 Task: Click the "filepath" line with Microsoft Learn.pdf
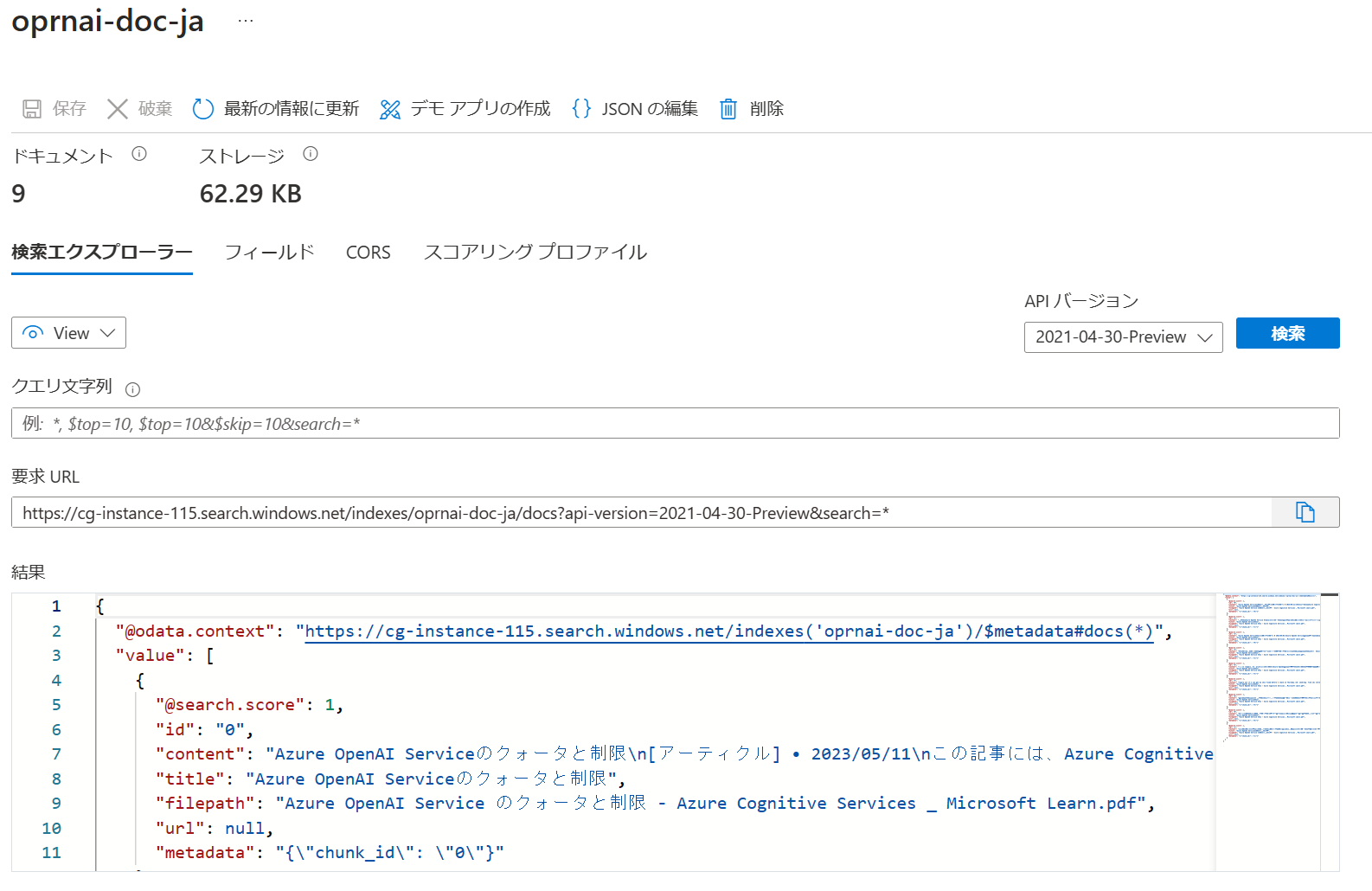click(655, 804)
